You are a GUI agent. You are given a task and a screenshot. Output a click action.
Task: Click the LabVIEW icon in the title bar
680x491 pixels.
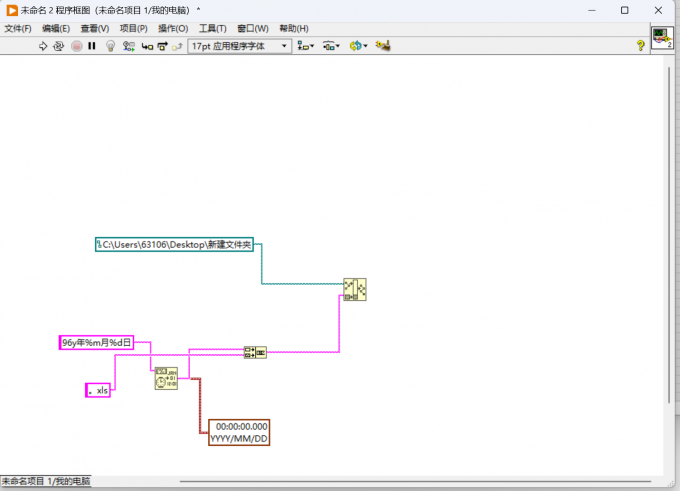[x=12, y=10]
